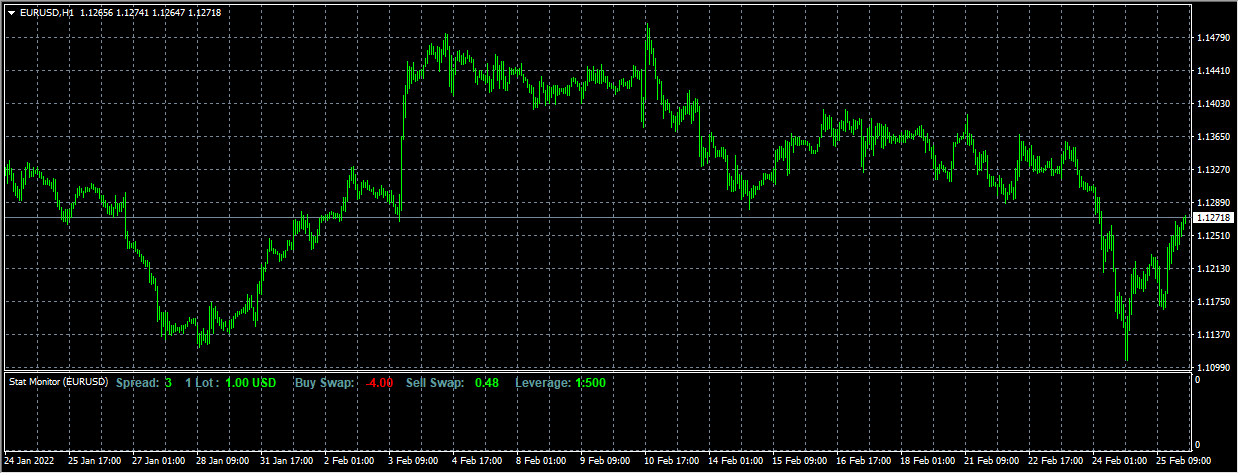Click the current price tag 1.12718
The image size is (1239, 474).
tap(1212, 217)
